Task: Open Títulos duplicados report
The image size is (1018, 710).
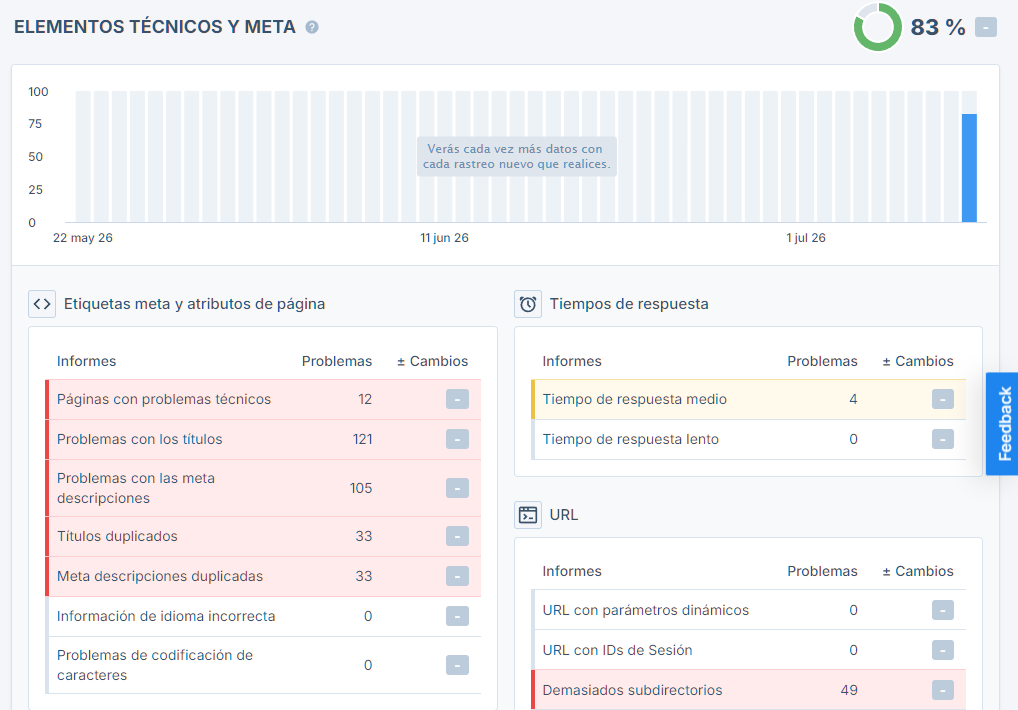Action: pos(263,536)
